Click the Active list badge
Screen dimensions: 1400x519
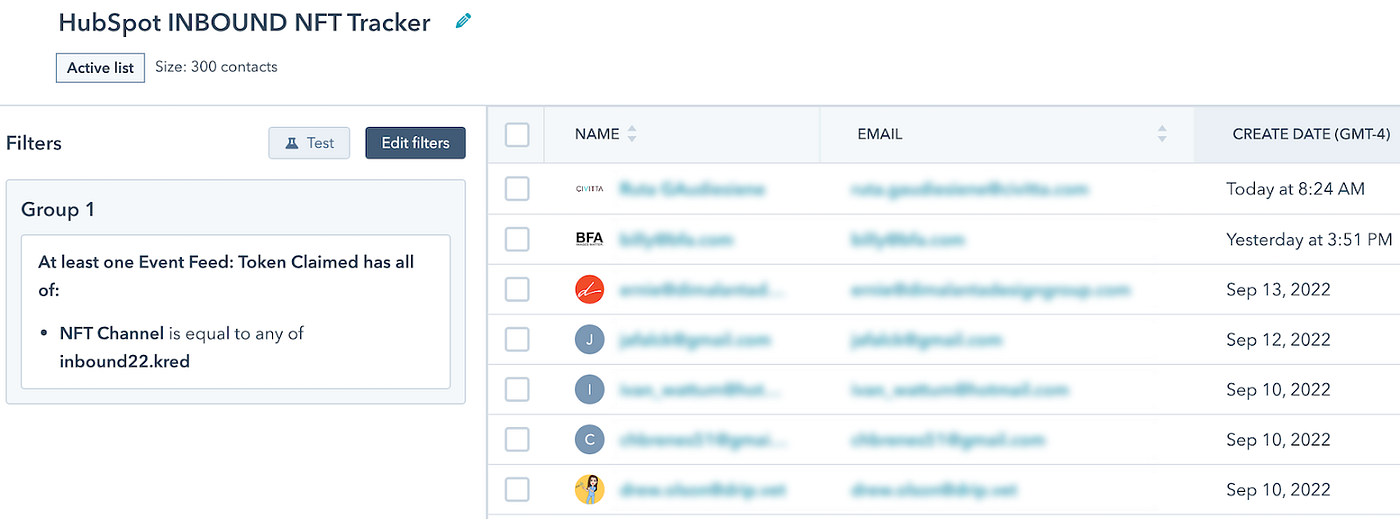[x=100, y=68]
